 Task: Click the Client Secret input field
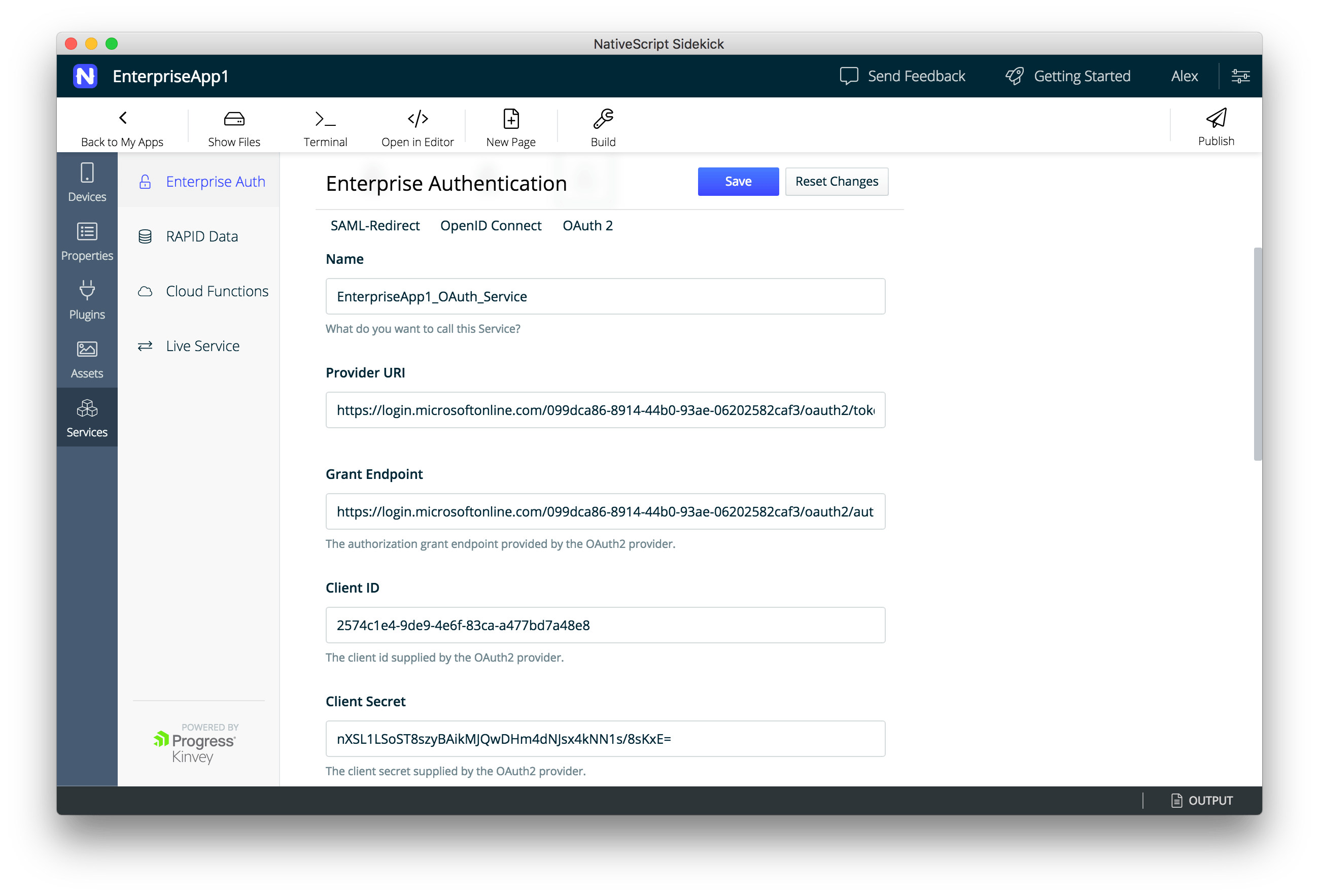(x=605, y=739)
